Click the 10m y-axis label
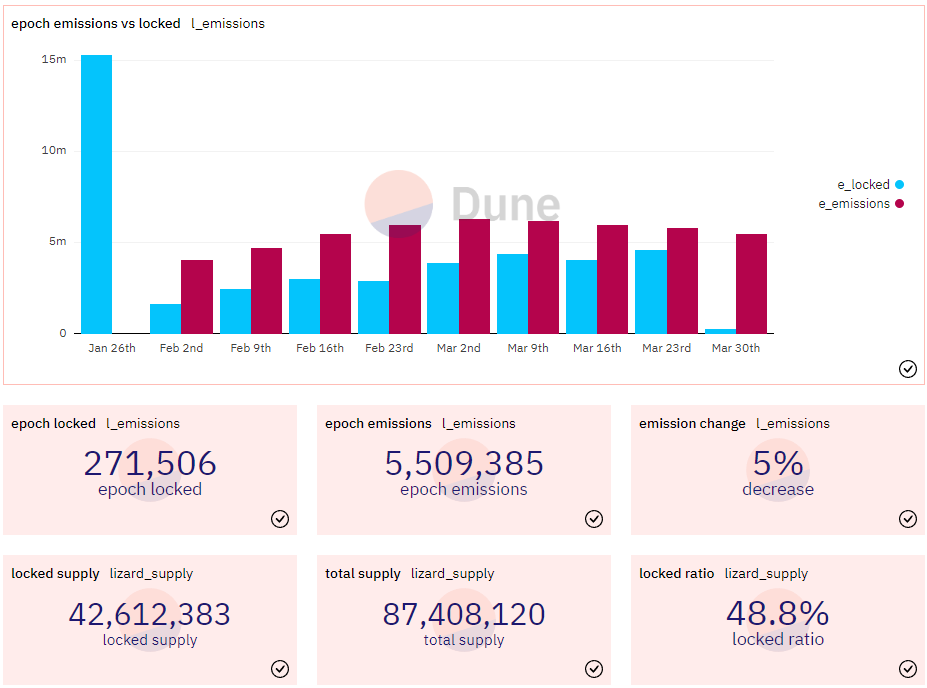This screenshot has width=927, height=688. [54, 150]
